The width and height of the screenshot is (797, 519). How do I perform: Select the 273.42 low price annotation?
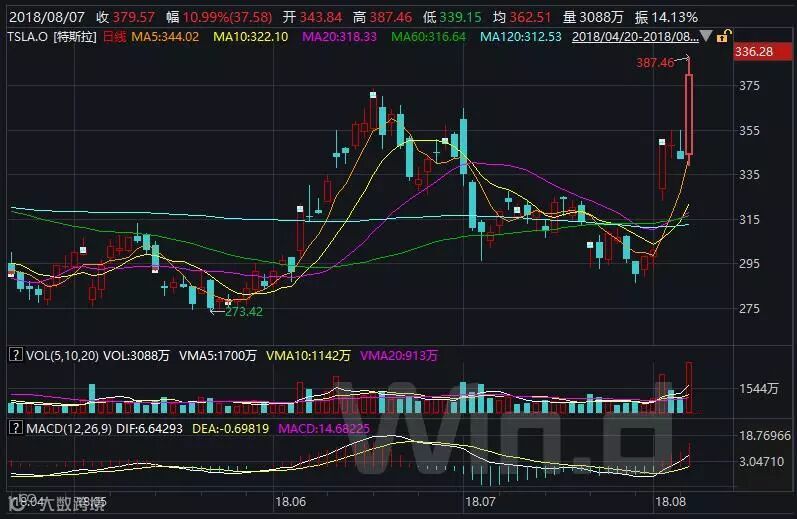click(244, 311)
